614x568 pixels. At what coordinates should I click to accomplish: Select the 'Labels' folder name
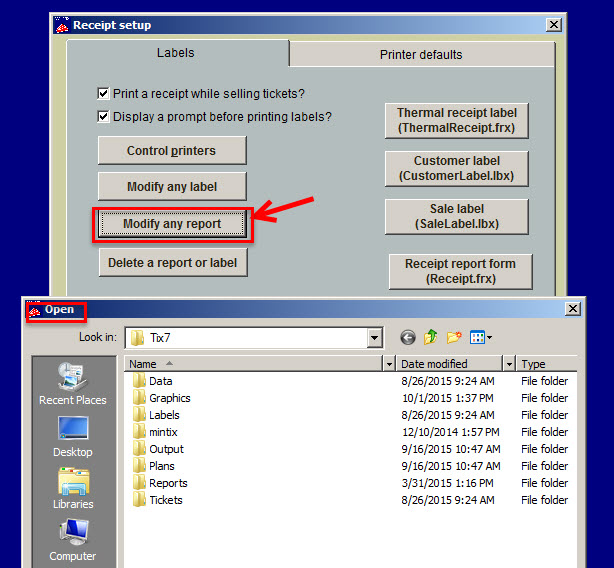[164, 415]
